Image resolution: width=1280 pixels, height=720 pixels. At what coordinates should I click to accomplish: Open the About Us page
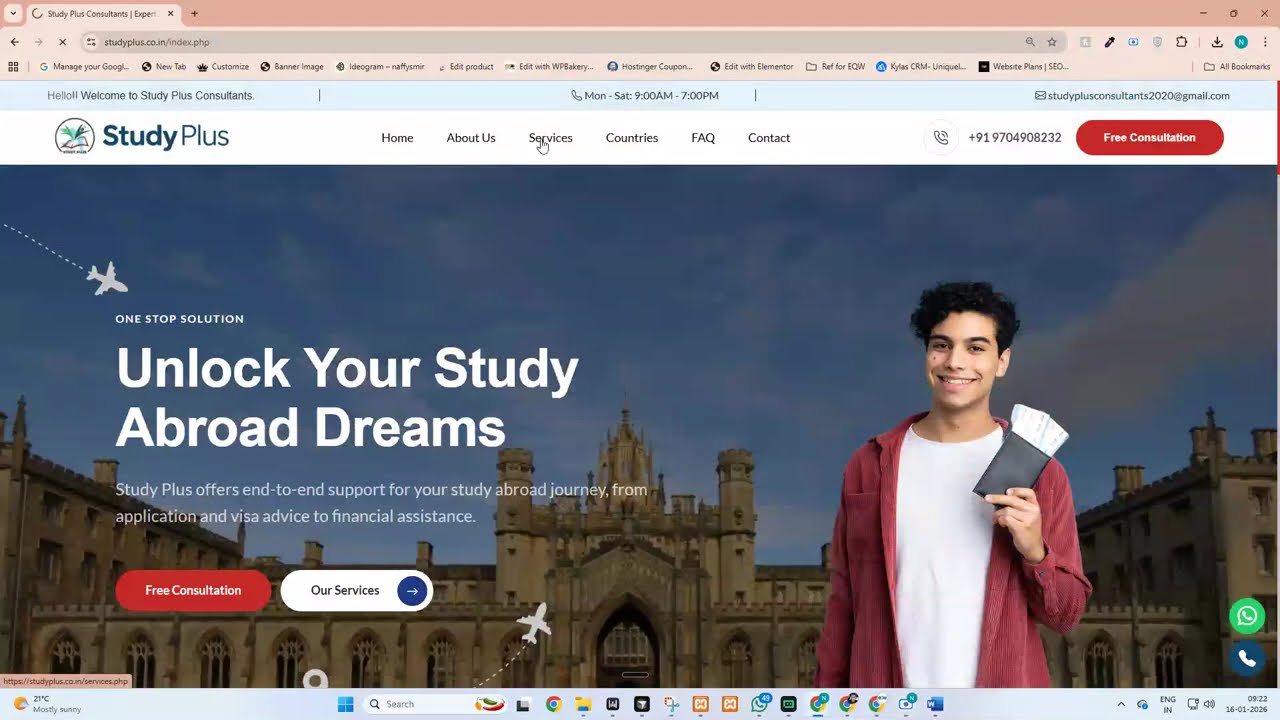[471, 138]
